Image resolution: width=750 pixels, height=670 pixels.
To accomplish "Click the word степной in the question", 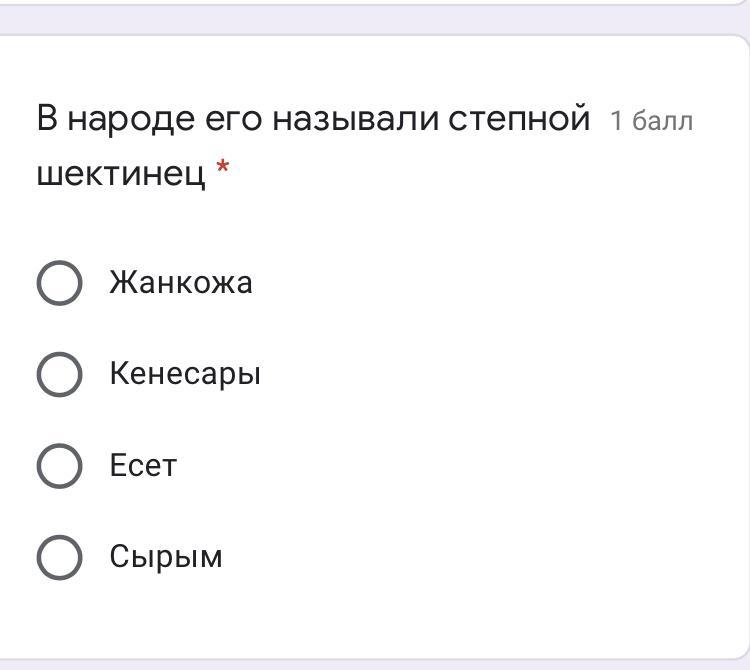I will 519,118.
